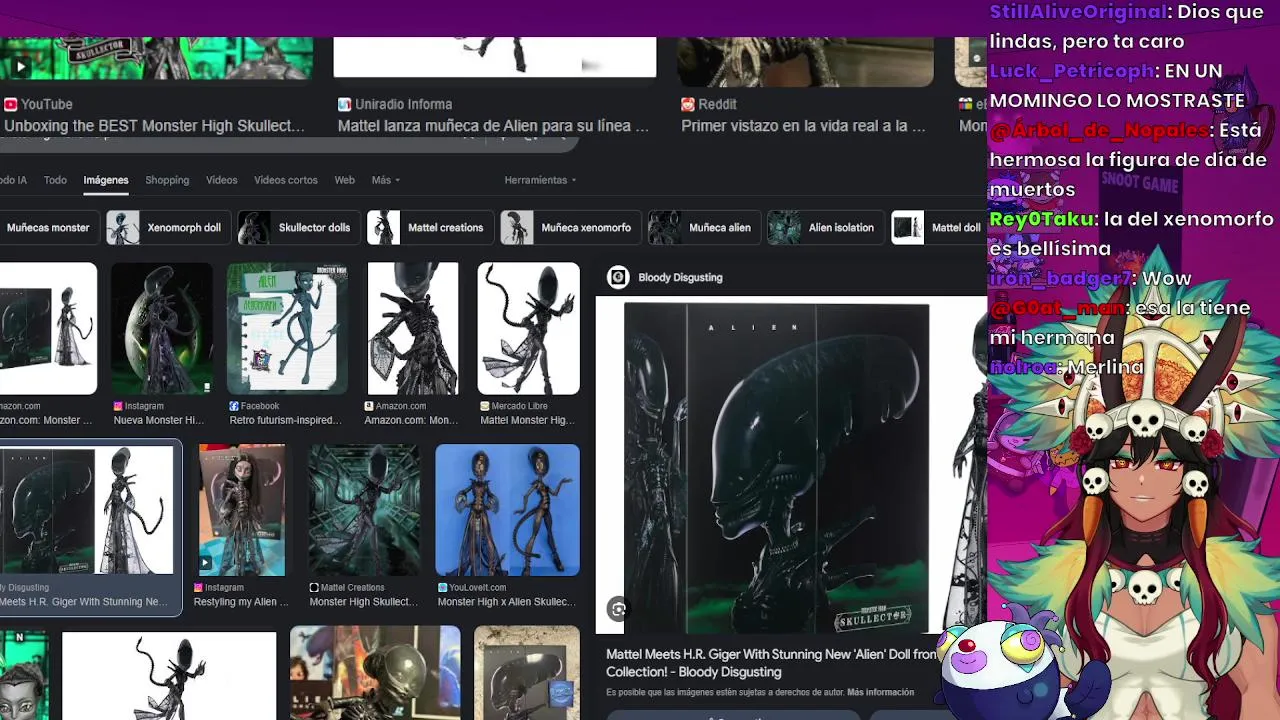Switch to the Todo tab

55,180
